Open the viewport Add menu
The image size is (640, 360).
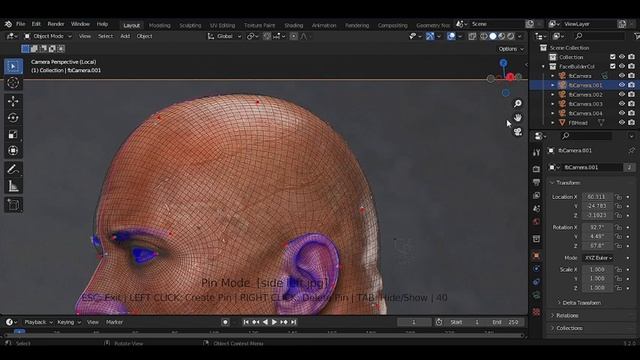(x=125, y=36)
